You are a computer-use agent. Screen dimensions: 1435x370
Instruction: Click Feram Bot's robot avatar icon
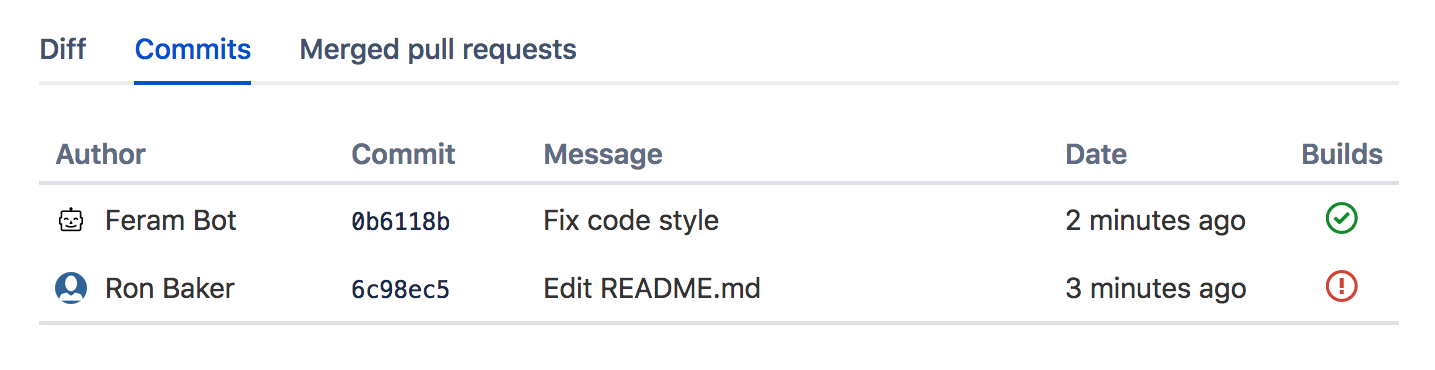pyautogui.click(x=70, y=220)
